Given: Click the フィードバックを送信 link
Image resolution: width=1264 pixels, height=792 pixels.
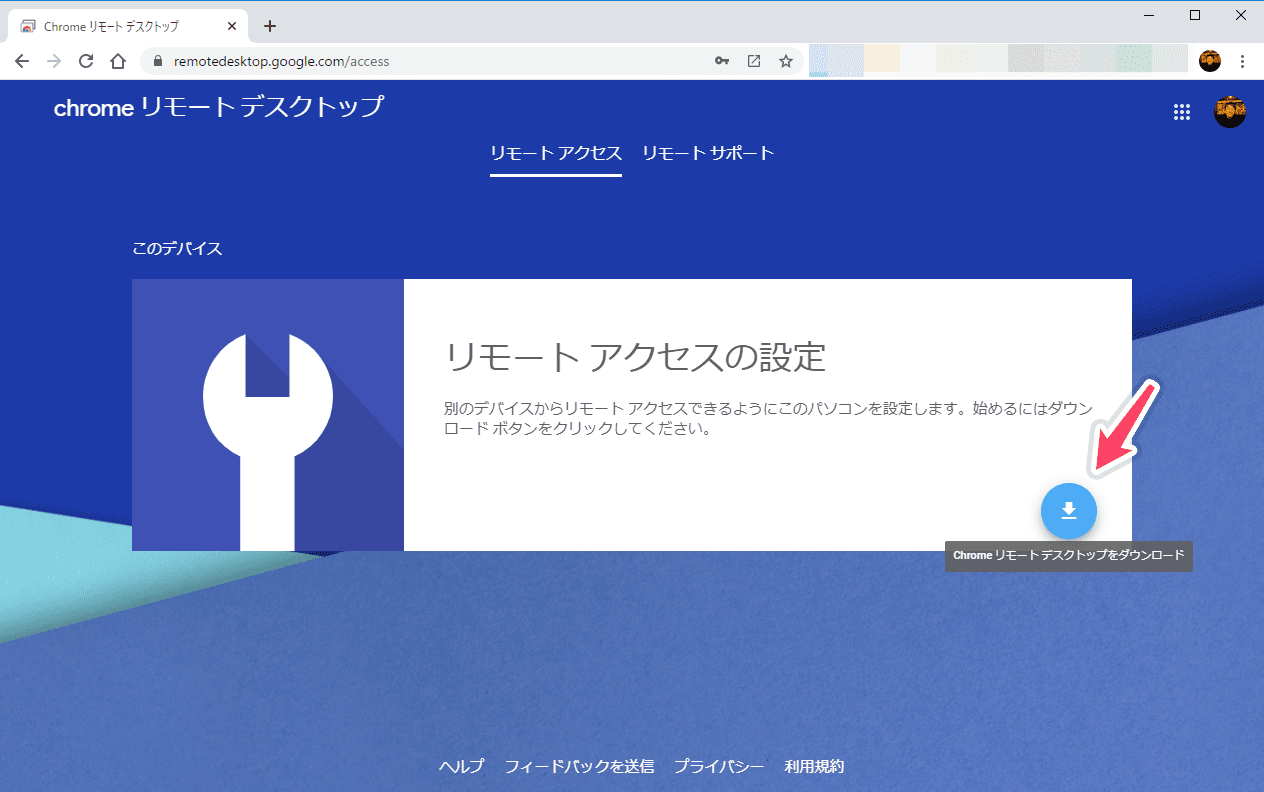Looking at the screenshot, I should tap(579, 766).
